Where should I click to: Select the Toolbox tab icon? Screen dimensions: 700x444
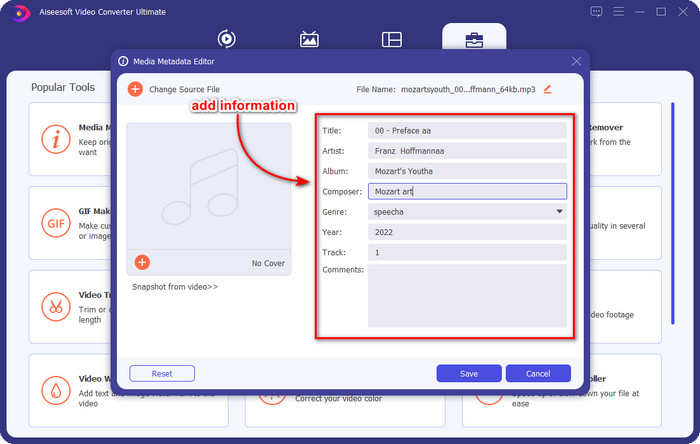point(474,40)
